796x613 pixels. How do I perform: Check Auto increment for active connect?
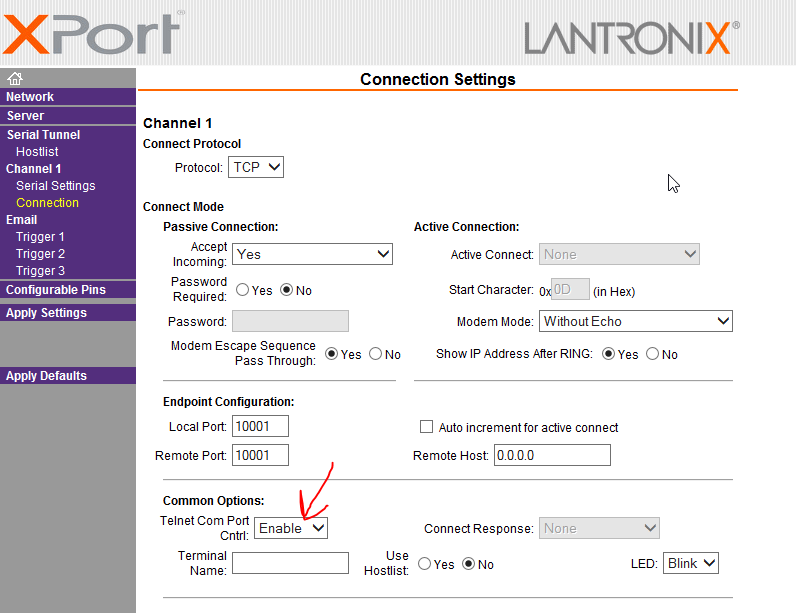click(426, 426)
